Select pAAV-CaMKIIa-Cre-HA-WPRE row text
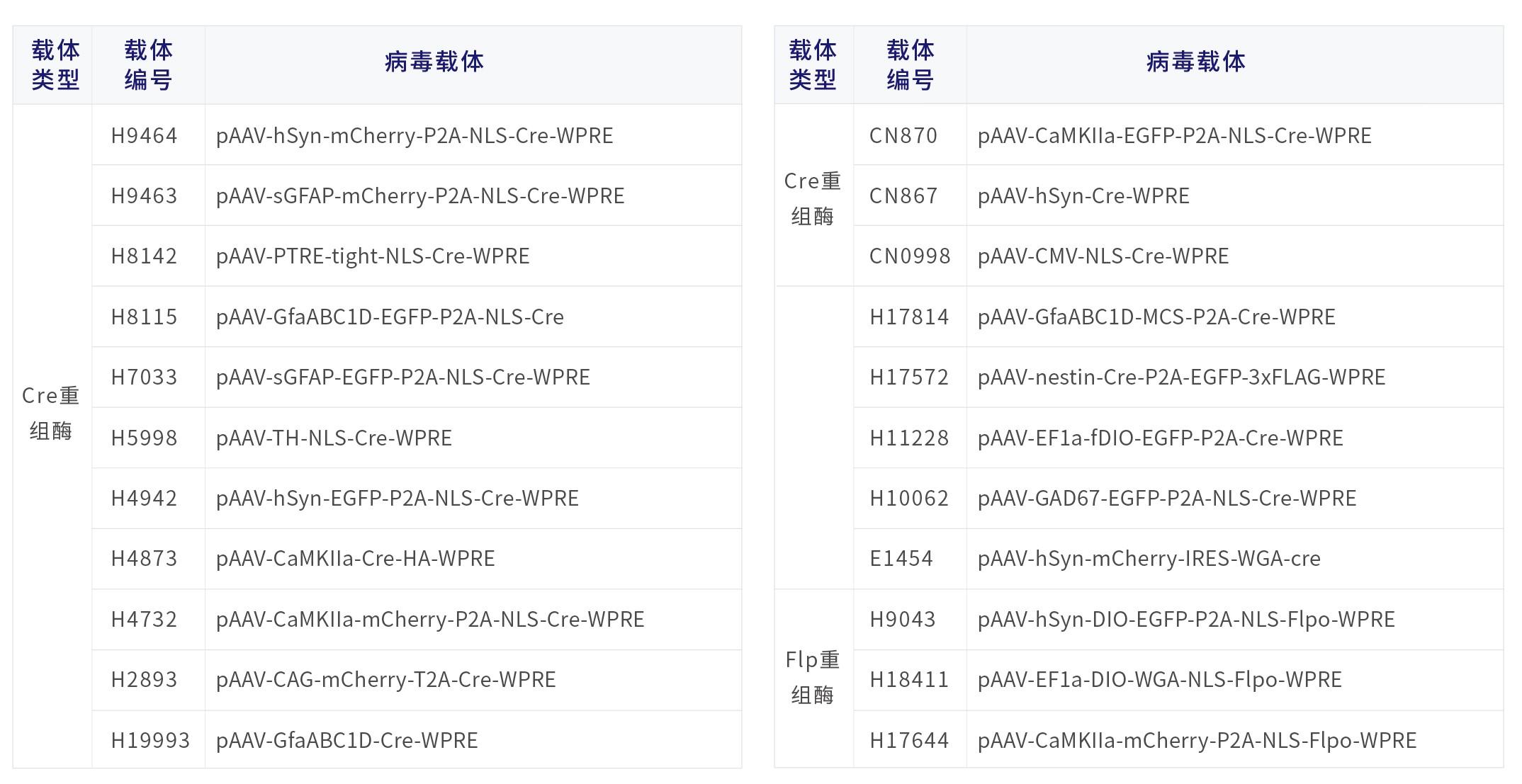This screenshot has width=1522, height=784. (x=355, y=558)
